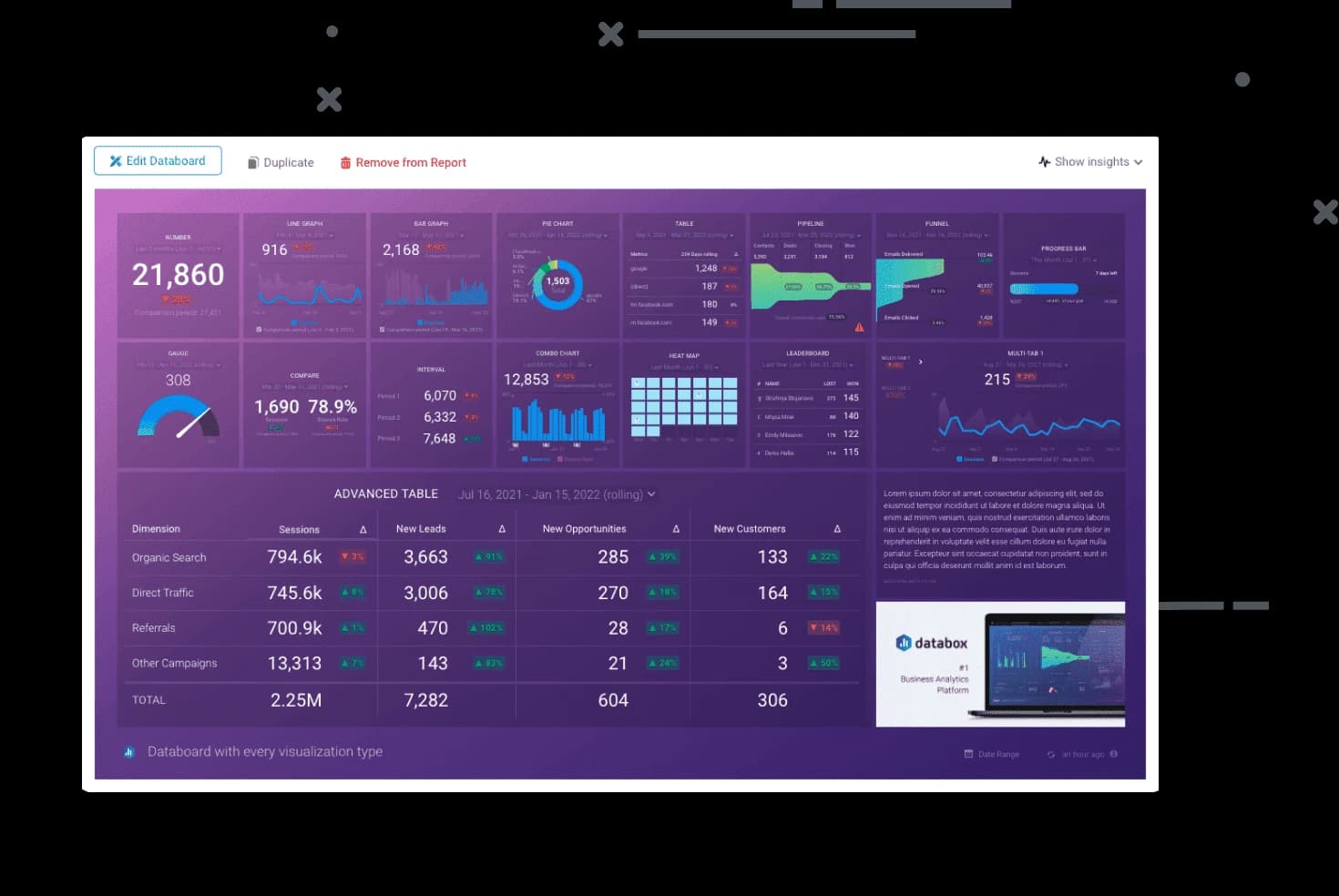1339x896 pixels.
Task: Toggle the Comparison period checkbox under Line Graph
Action: [260, 329]
